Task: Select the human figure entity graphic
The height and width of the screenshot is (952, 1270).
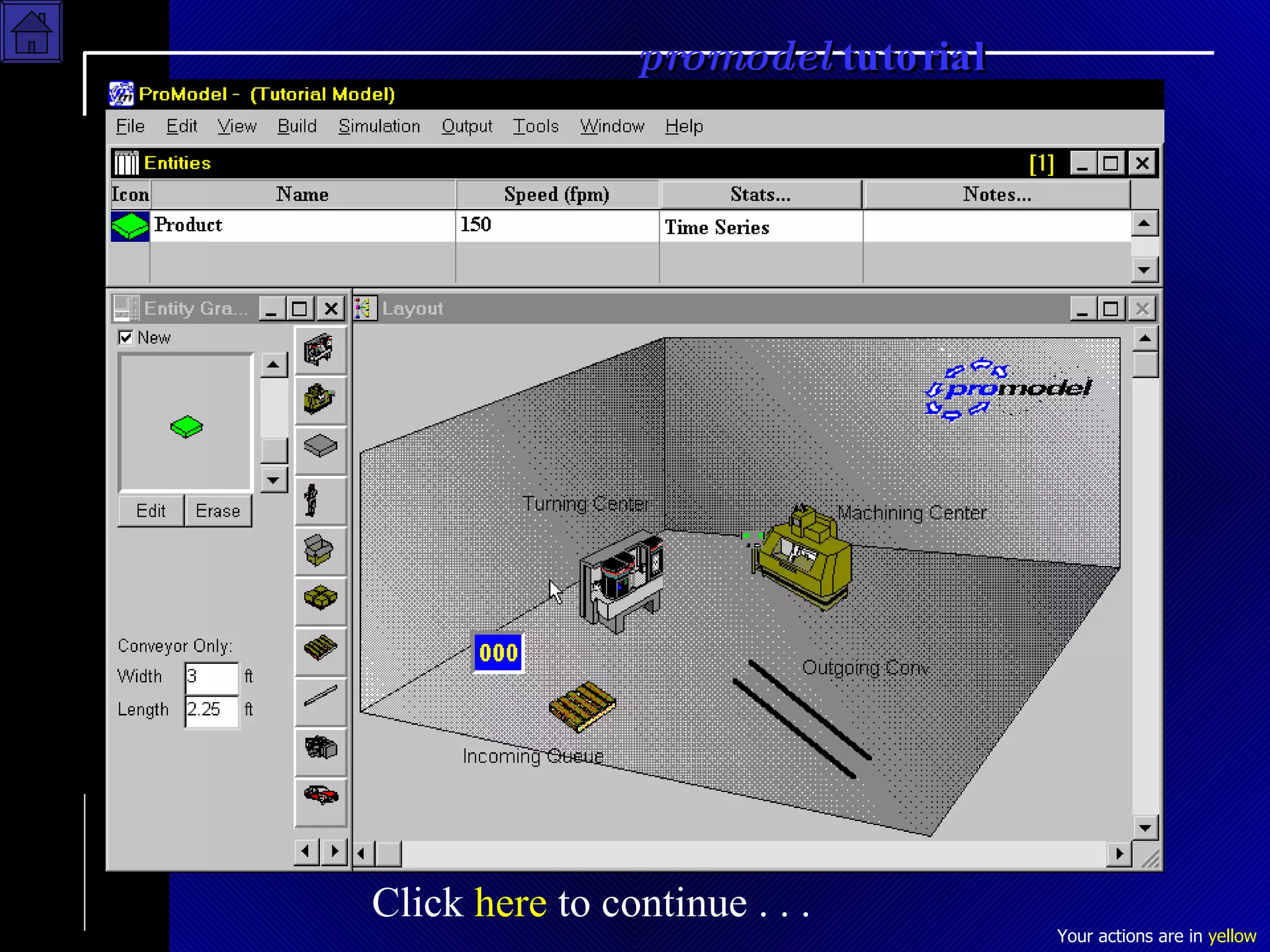Action: pos(320,501)
